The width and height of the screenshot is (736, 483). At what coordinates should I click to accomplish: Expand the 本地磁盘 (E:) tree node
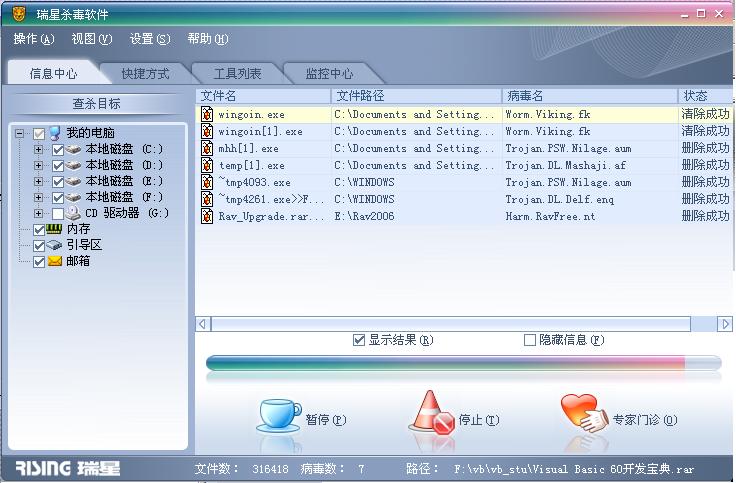pos(38,182)
